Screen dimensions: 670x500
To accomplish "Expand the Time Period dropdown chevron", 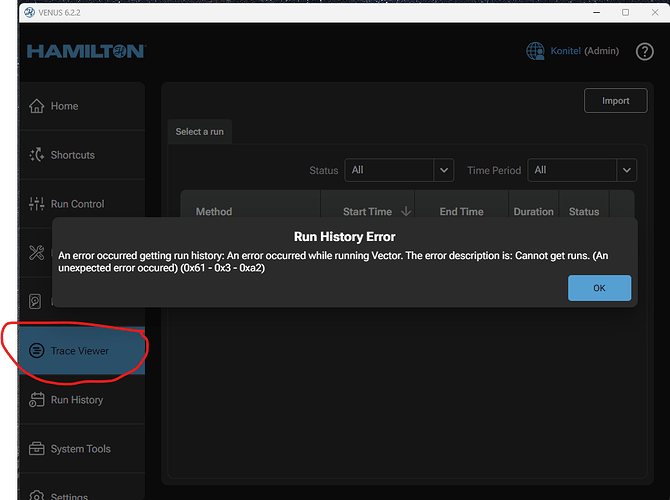I will coord(626,170).
